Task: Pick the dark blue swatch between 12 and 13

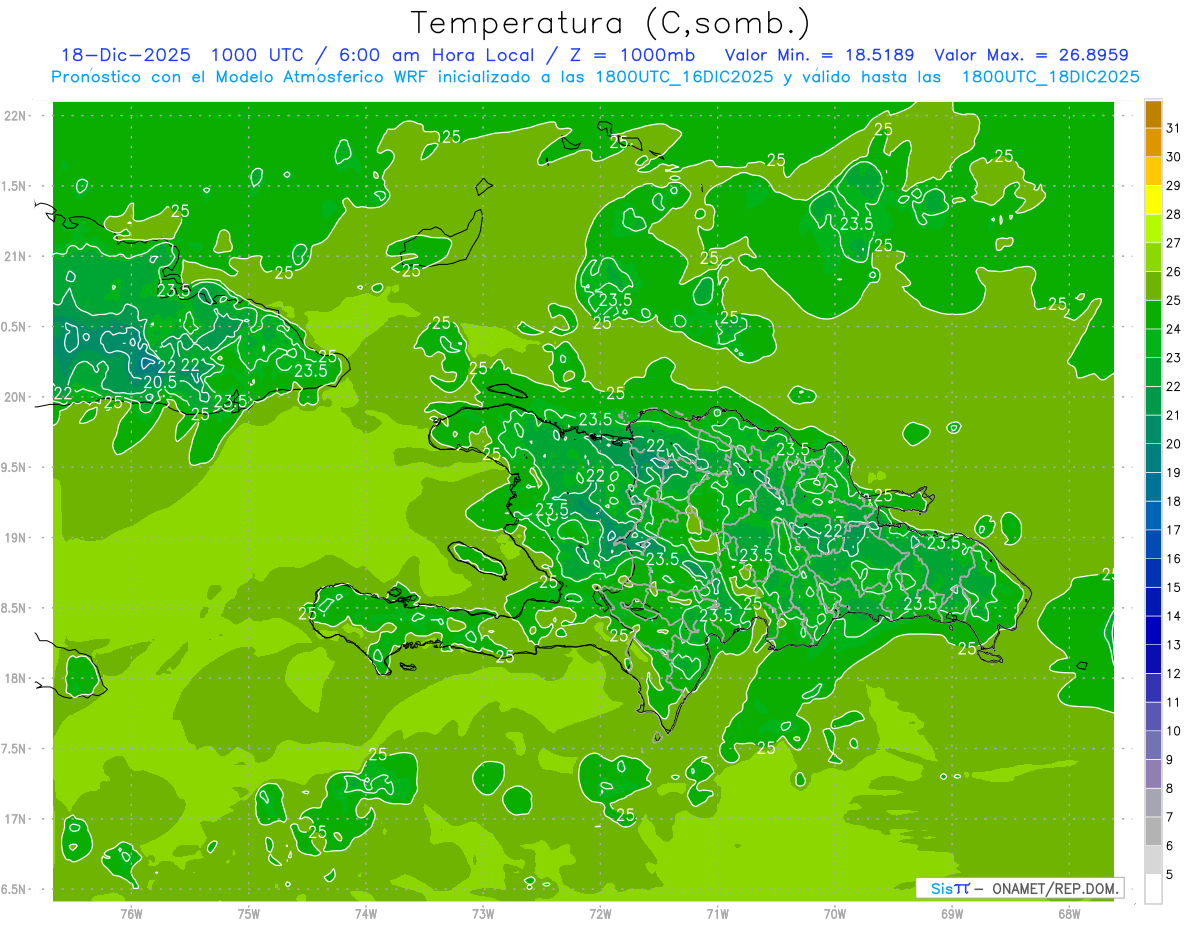Action: pos(1153,659)
